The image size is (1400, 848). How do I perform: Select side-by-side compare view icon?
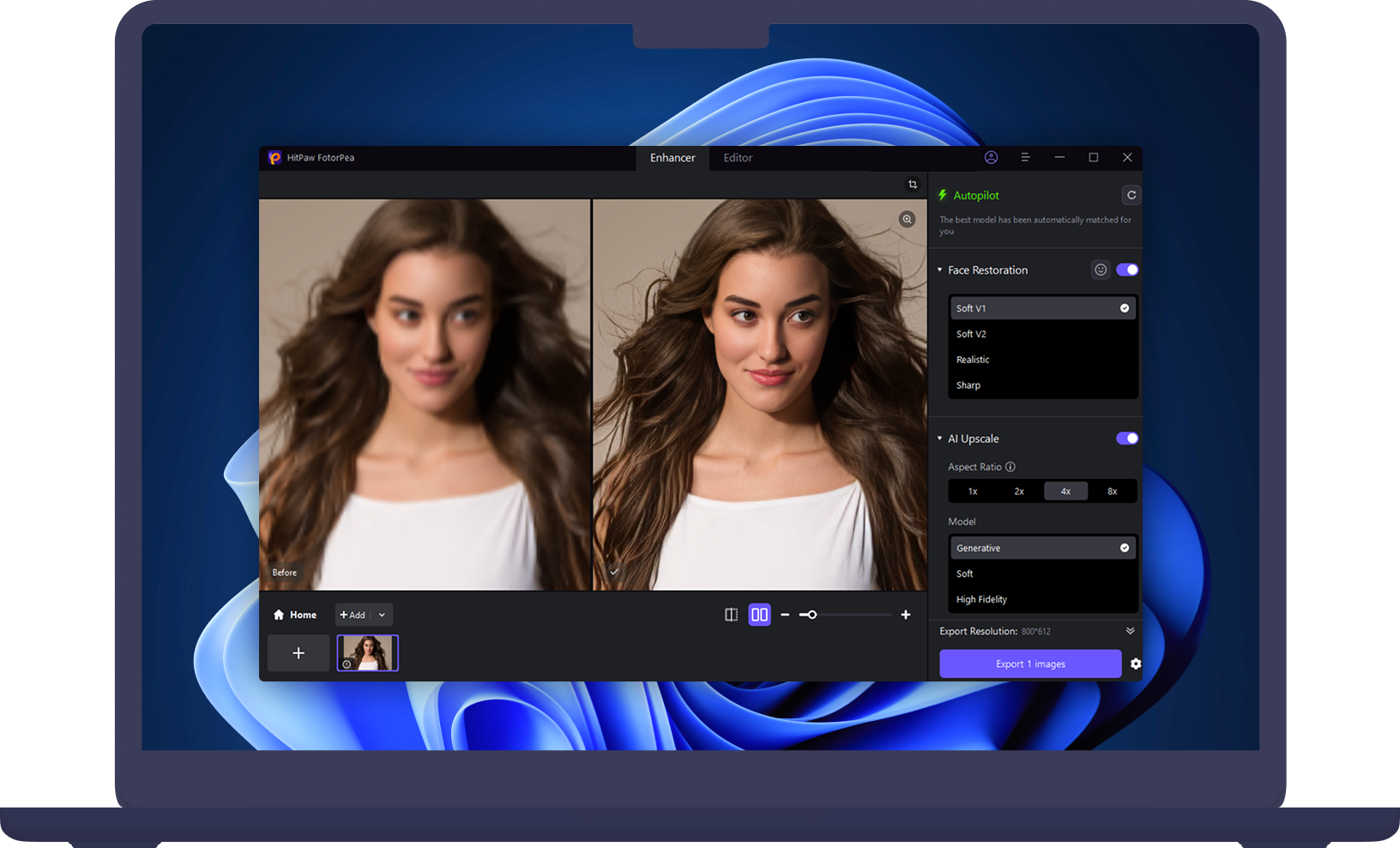[x=759, y=615]
